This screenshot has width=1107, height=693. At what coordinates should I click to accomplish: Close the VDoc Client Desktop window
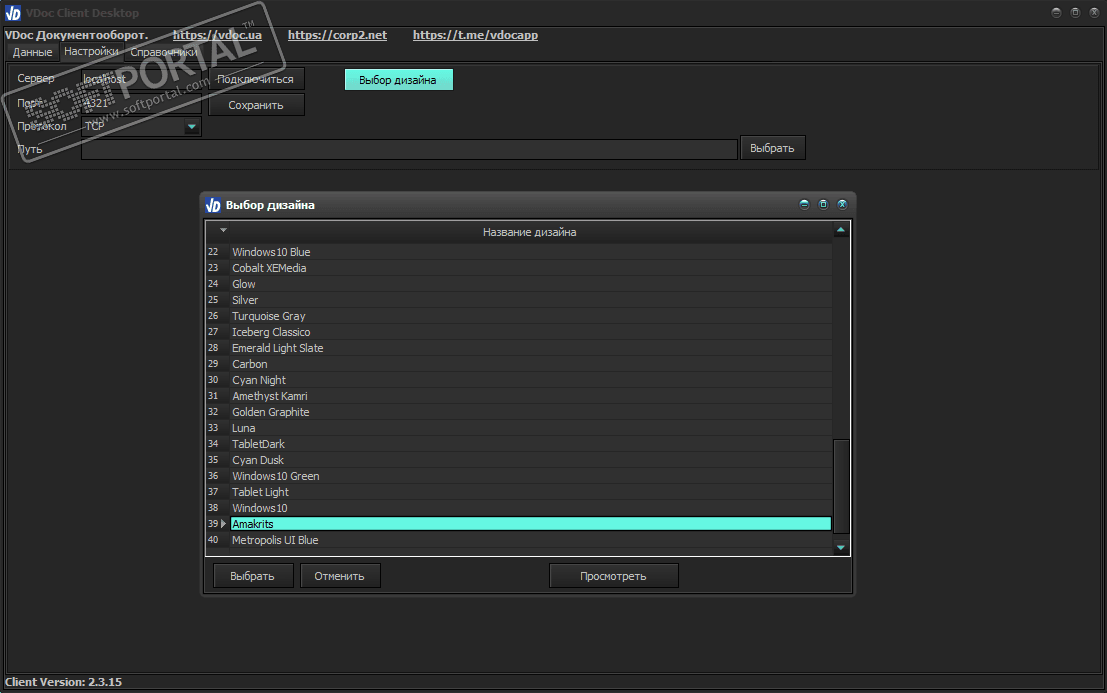pyautogui.click(x=1094, y=13)
